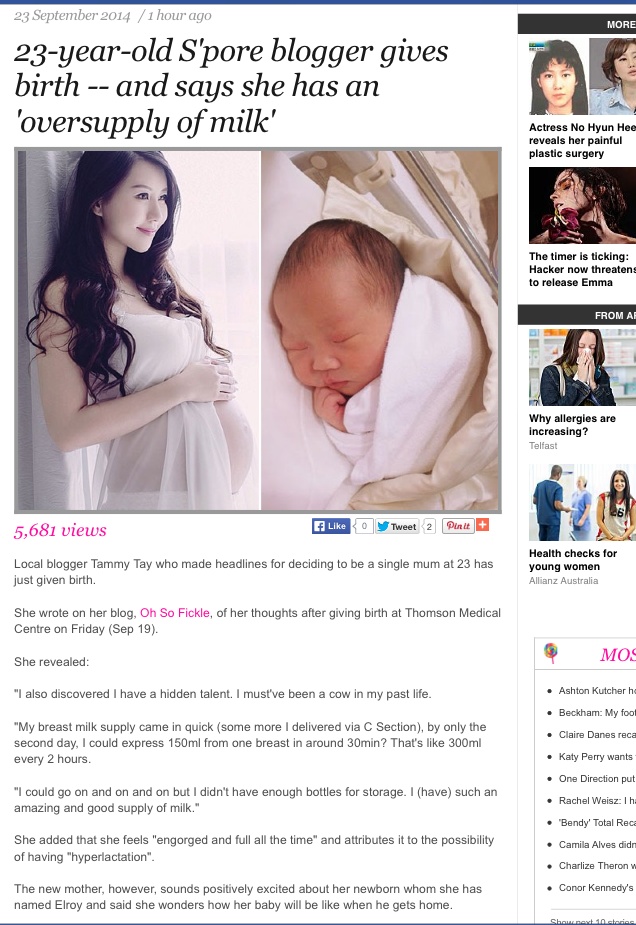This screenshot has height=925, width=636.
Task: Open the orange plus share icon
Action: tap(483, 525)
